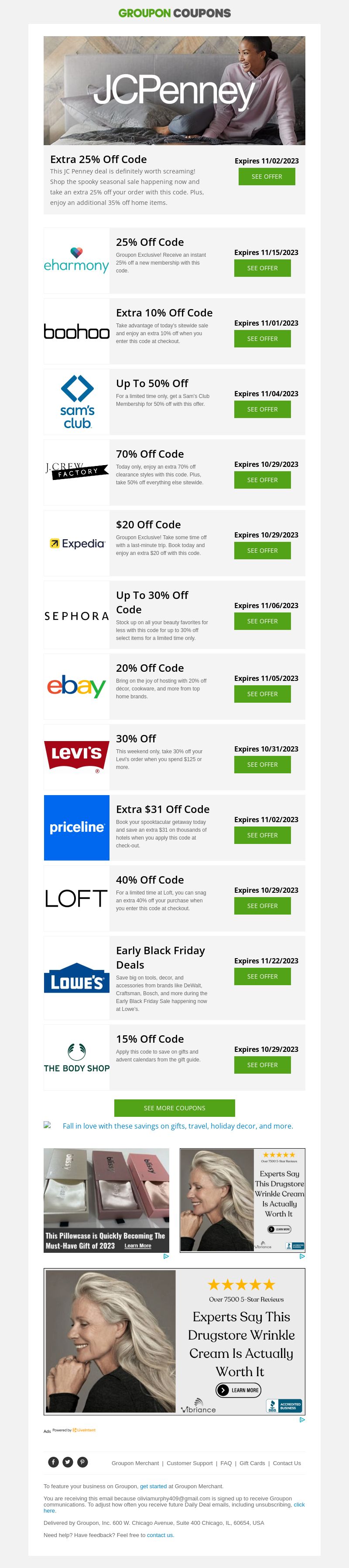Click the Levi's logo

tap(77, 757)
